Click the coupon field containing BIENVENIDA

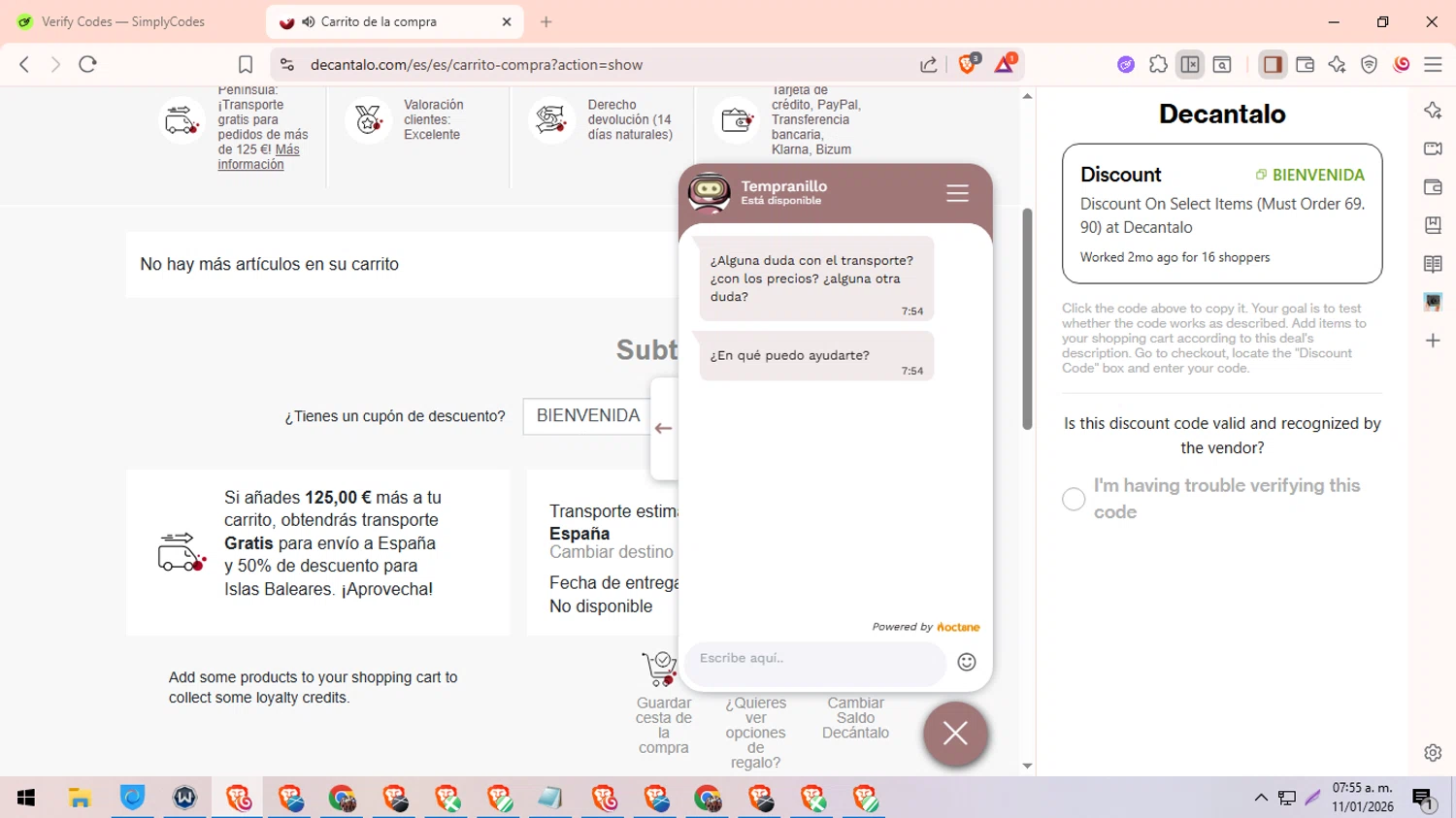(587, 416)
